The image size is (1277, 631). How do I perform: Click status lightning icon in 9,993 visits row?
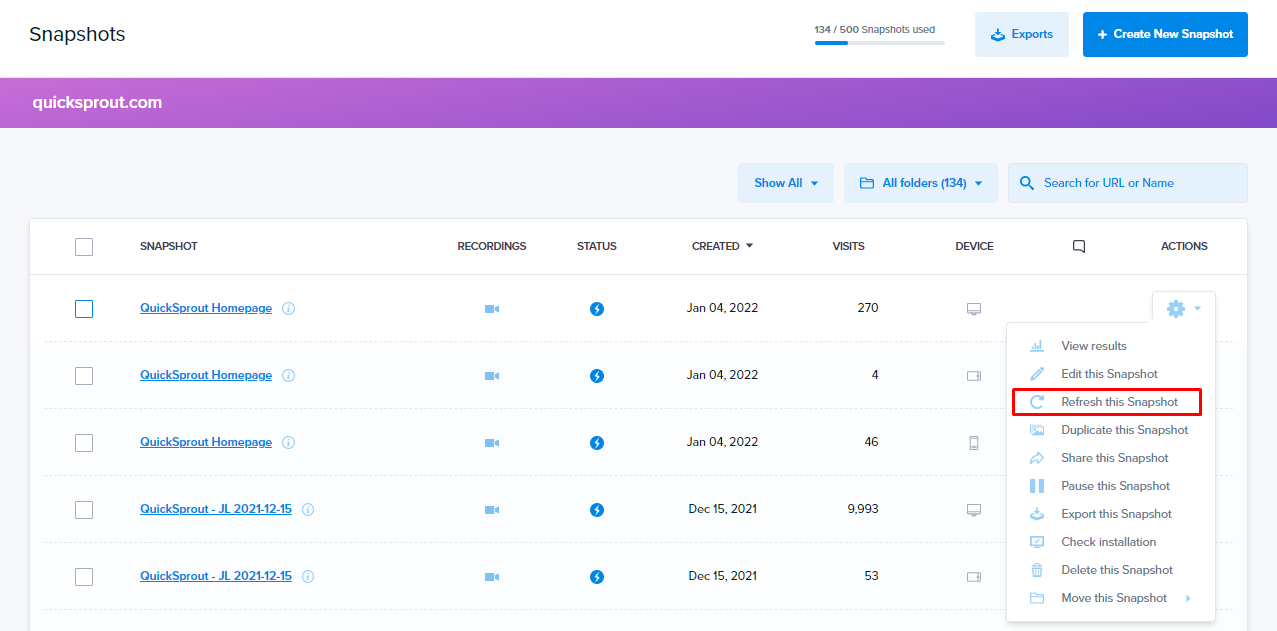pyautogui.click(x=597, y=510)
